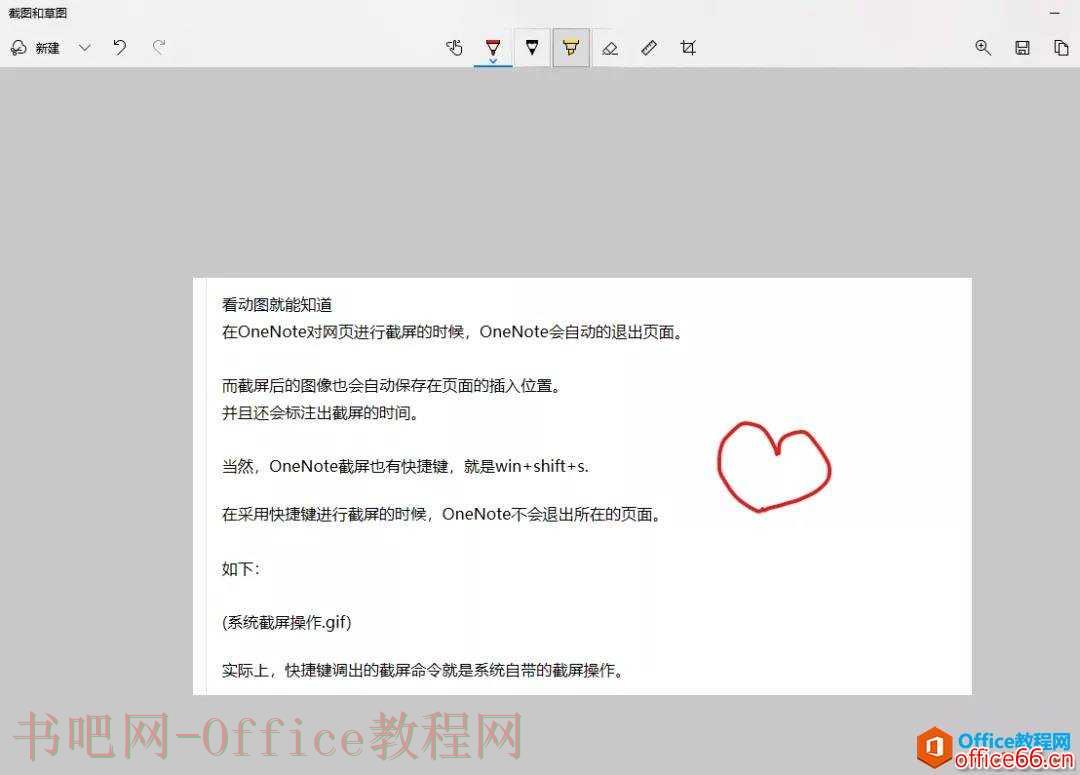Click the text 如下:
The image size is (1080, 775).
pyautogui.click(x=240, y=569)
